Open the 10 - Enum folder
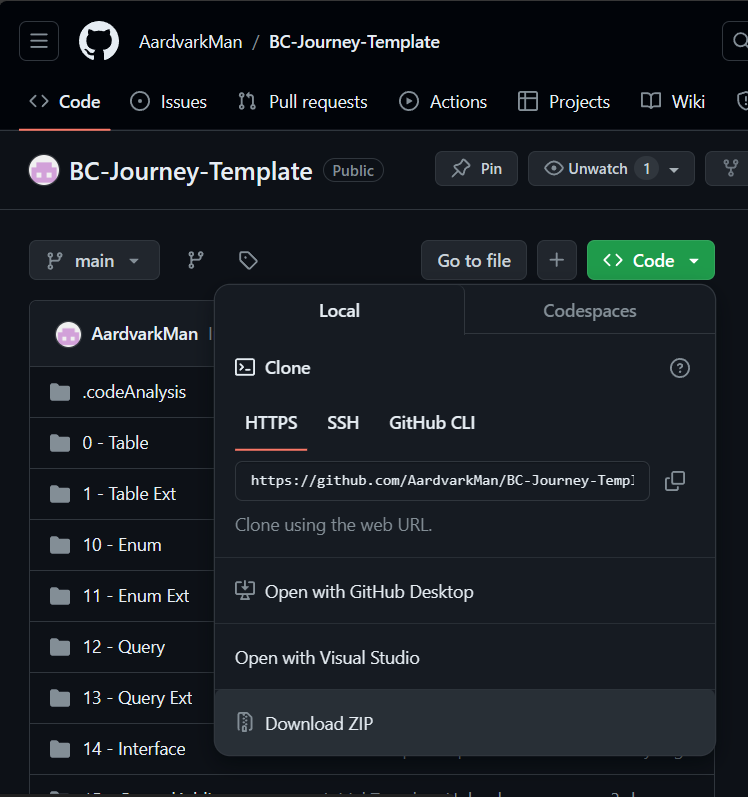The width and height of the screenshot is (748, 797). click(x=122, y=545)
